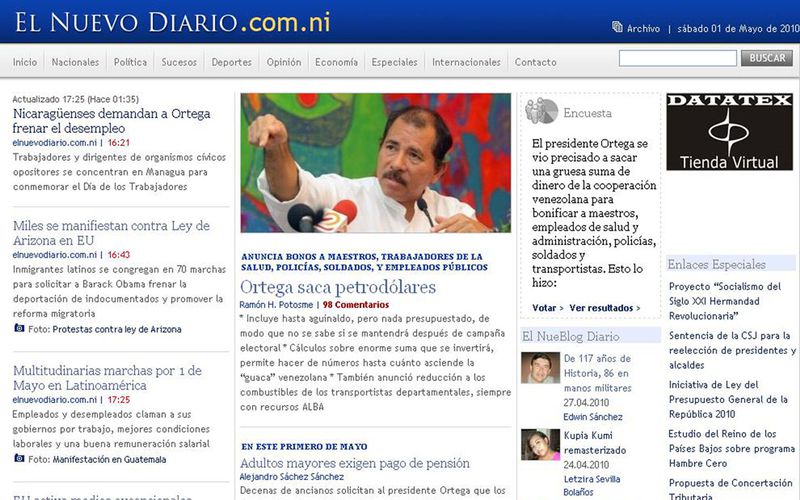
Task: Go to the Inicio menu item
Action: 25,62
